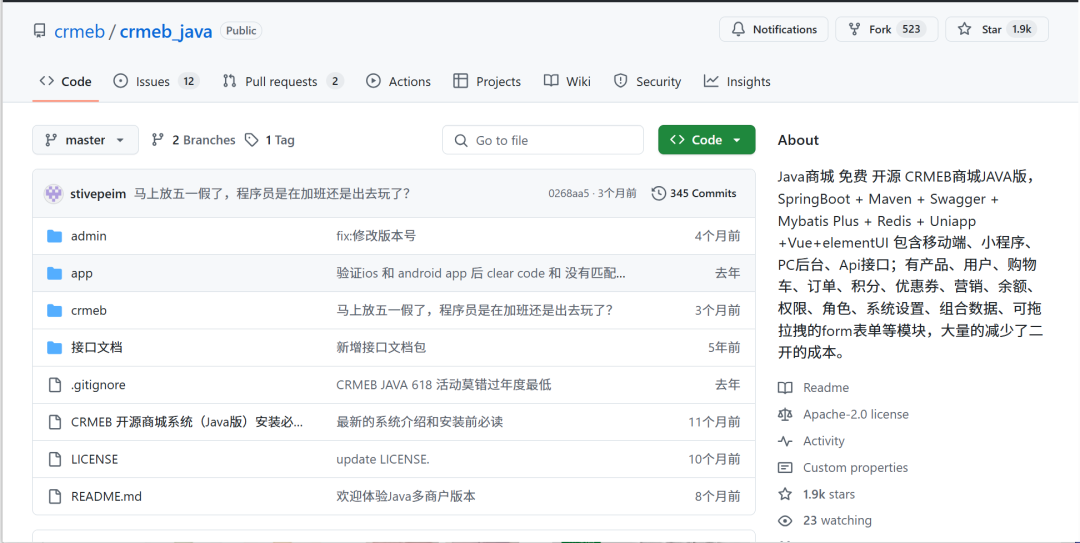The image size is (1080, 543).
Task: Open the master branch dropdown
Action: pos(85,140)
